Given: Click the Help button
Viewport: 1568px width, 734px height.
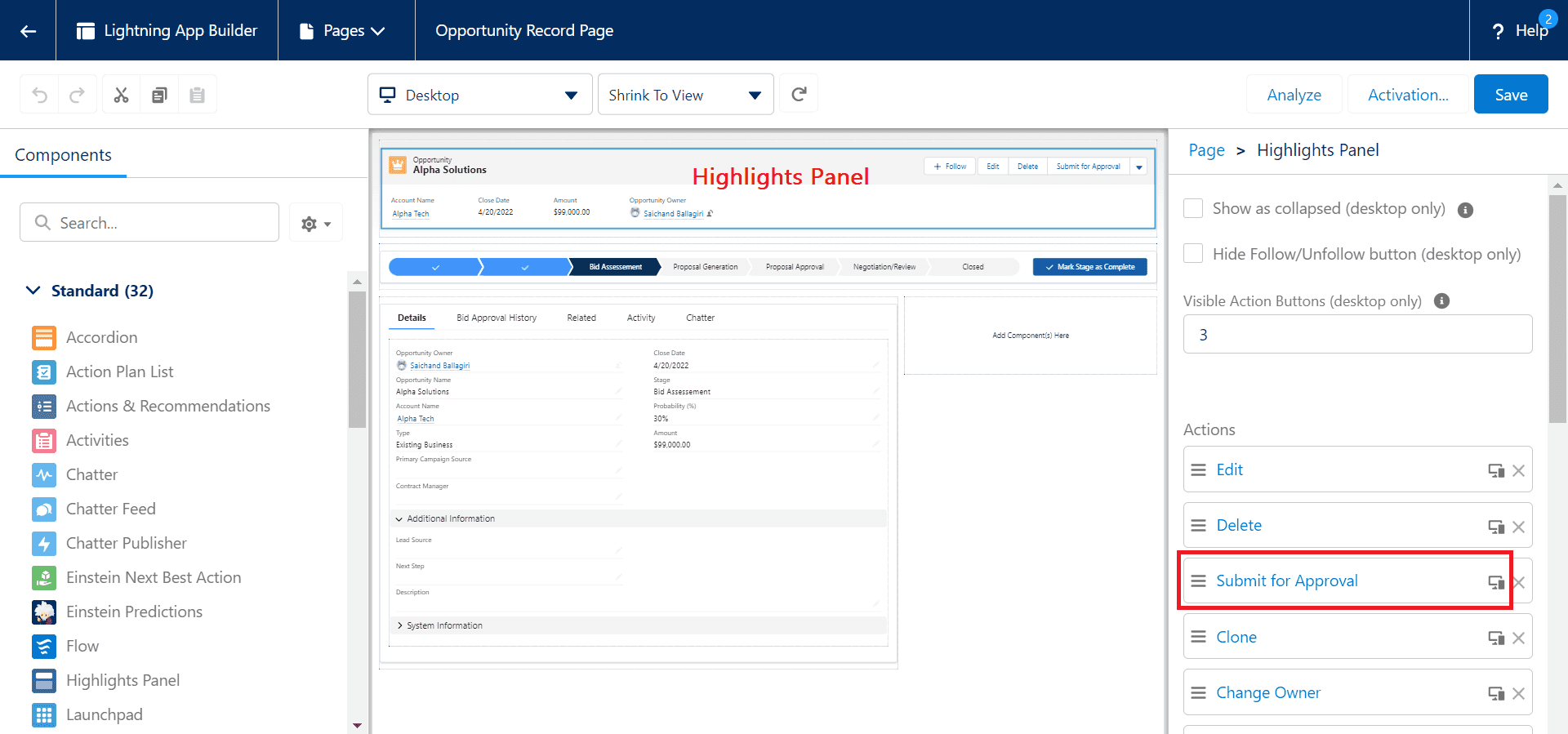Looking at the screenshot, I should pyautogui.click(x=1519, y=30).
